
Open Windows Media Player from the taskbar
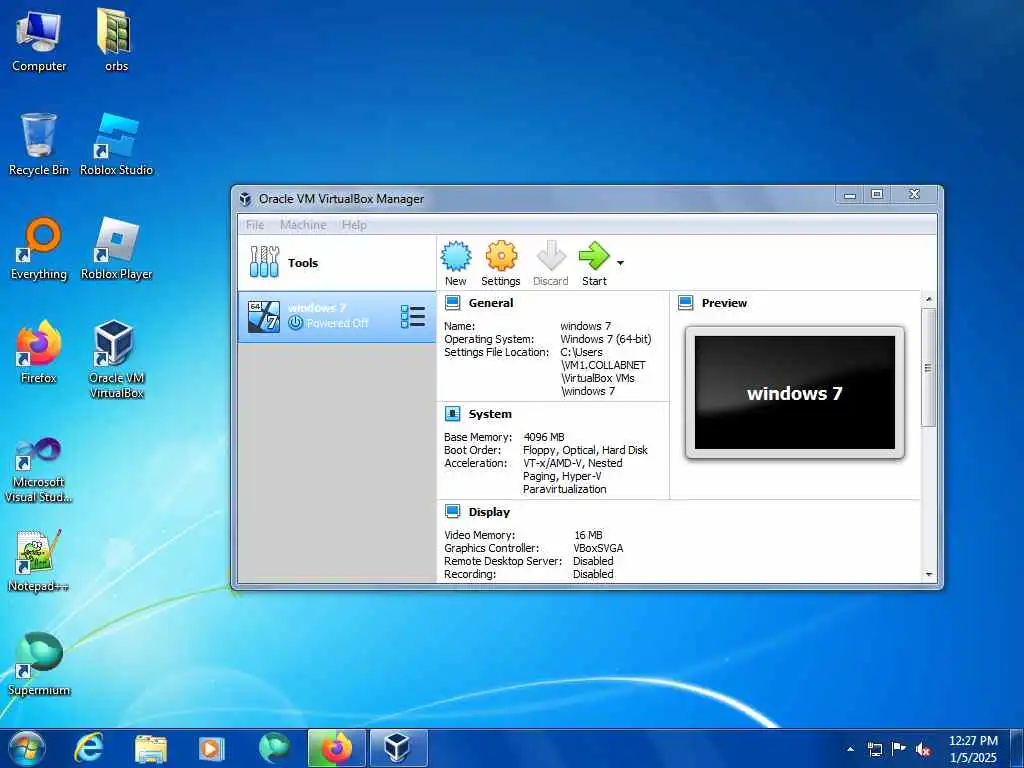[211, 748]
